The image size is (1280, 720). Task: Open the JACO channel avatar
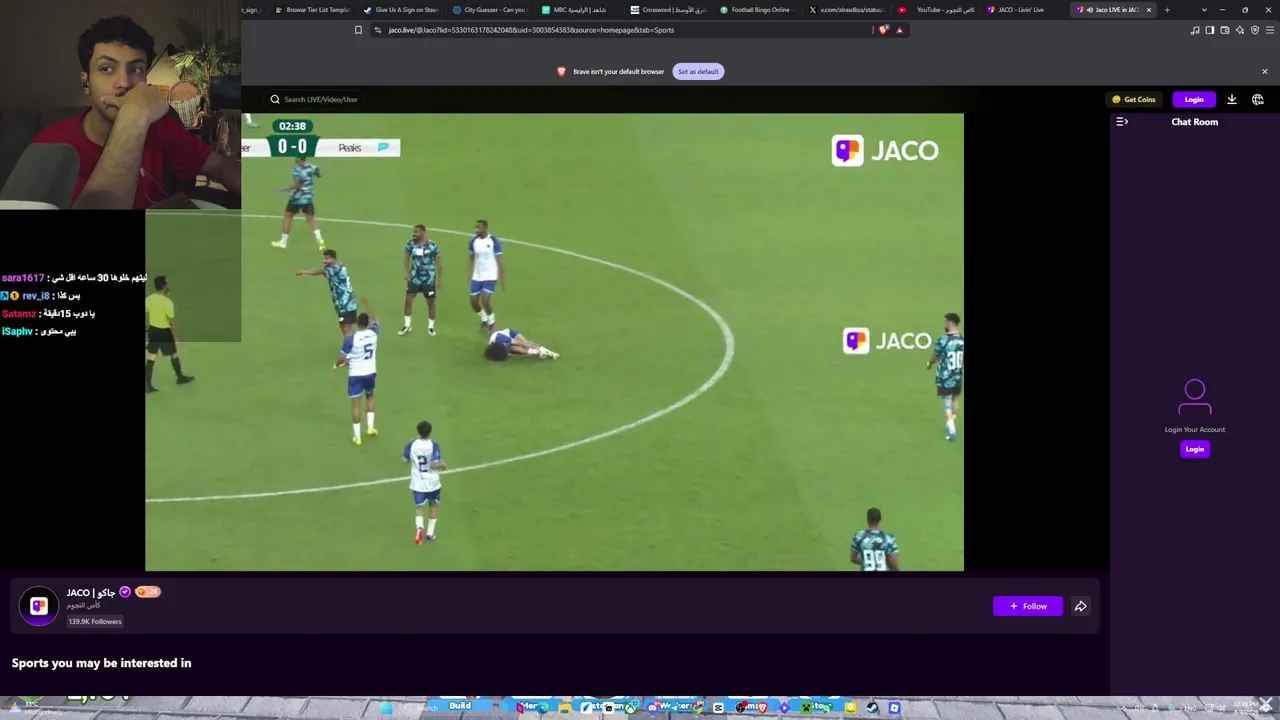pyautogui.click(x=39, y=605)
